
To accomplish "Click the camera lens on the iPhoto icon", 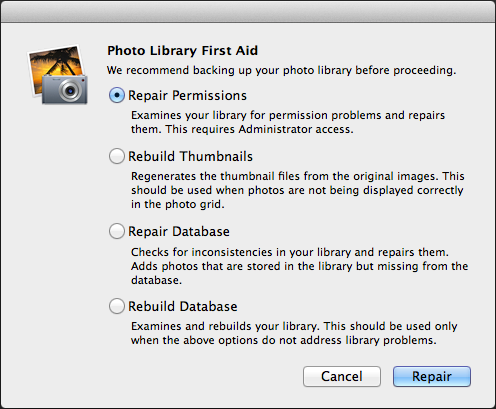I will tap(70, 90).
